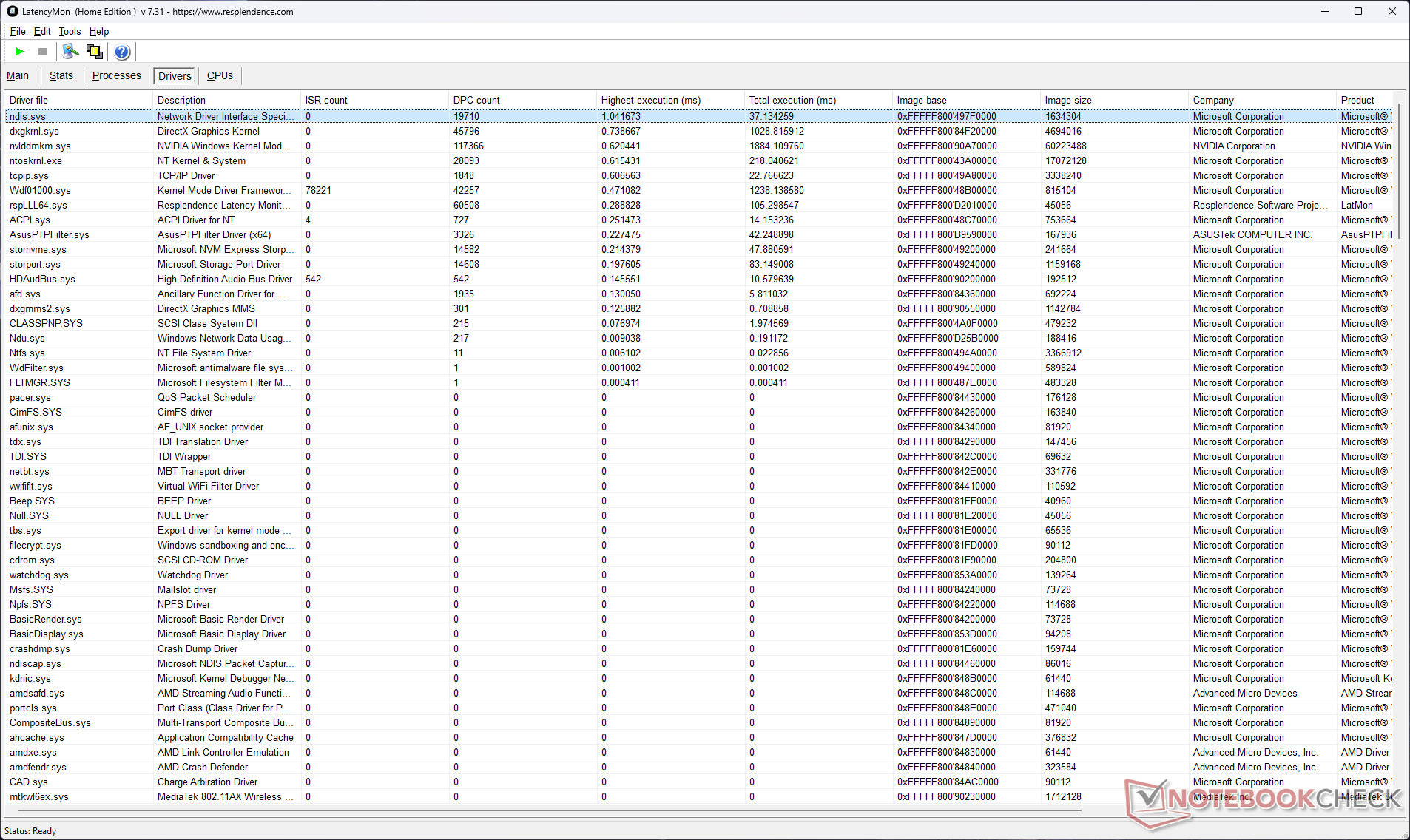Go to the CPUs tab
The image size is (1410, 840).
(220, 75)
